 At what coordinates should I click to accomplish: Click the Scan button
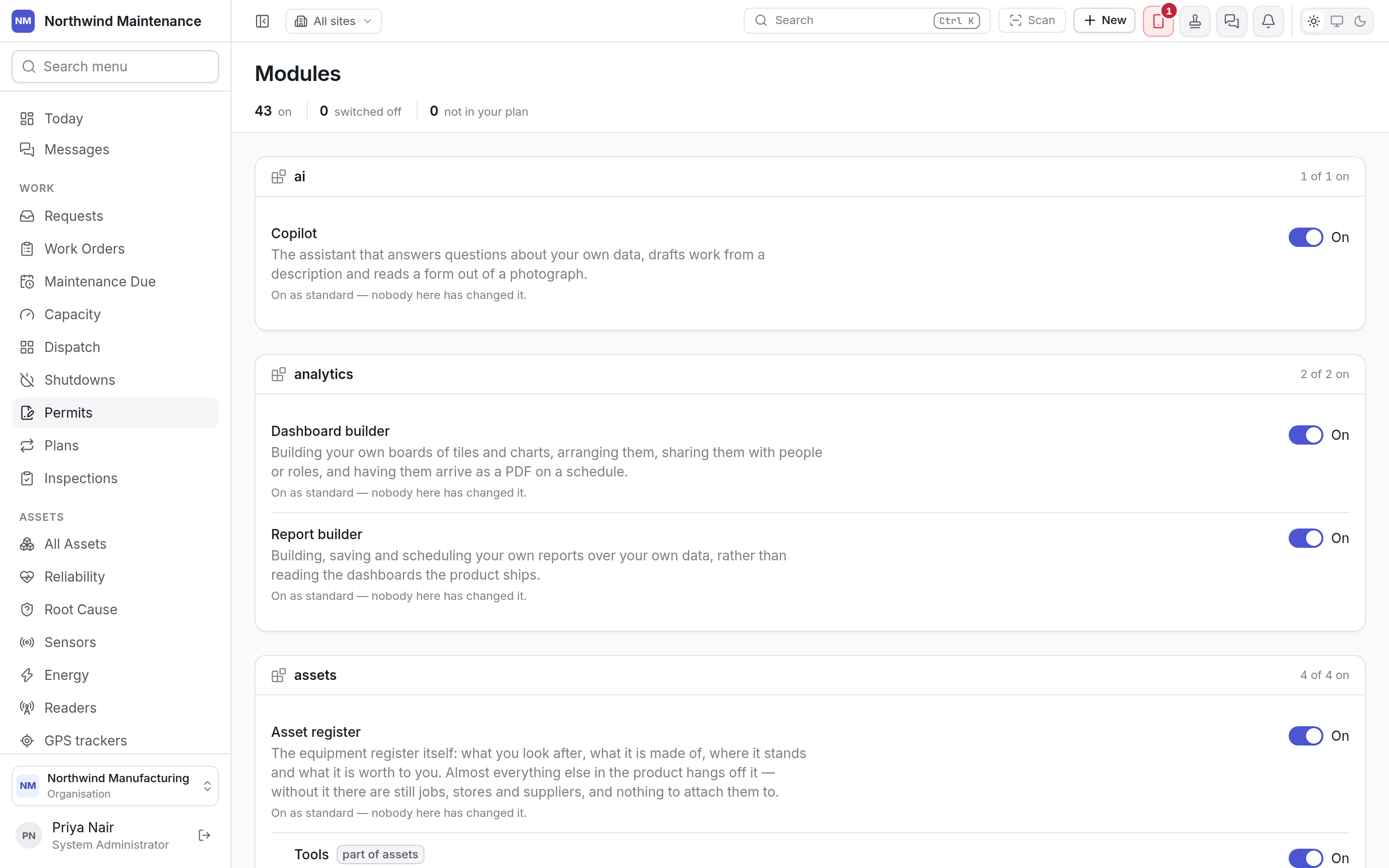(x=1032, y=21)
